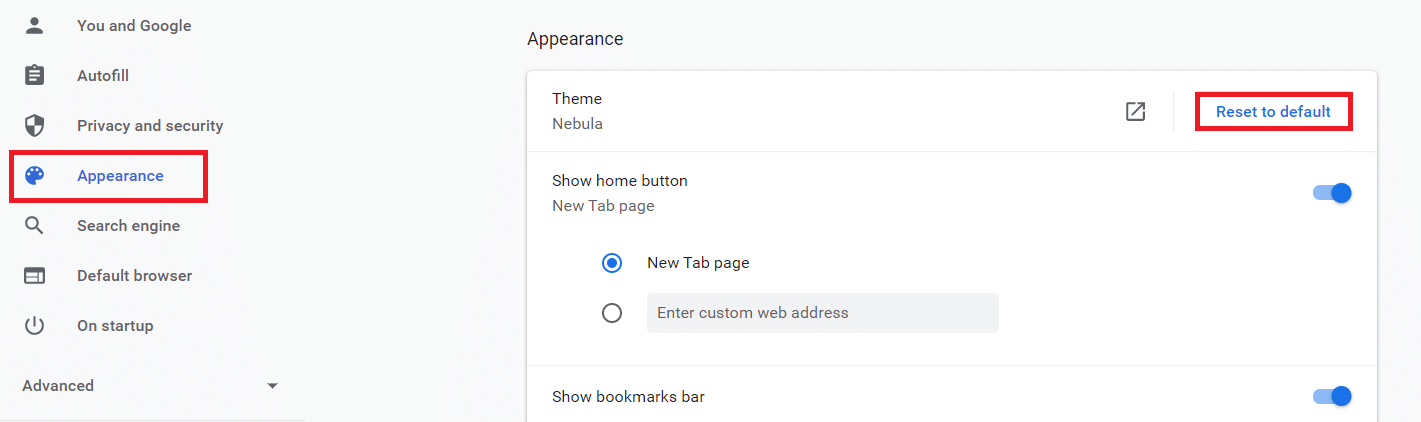Toggle the Show home button switch

tap(1332, 193)
